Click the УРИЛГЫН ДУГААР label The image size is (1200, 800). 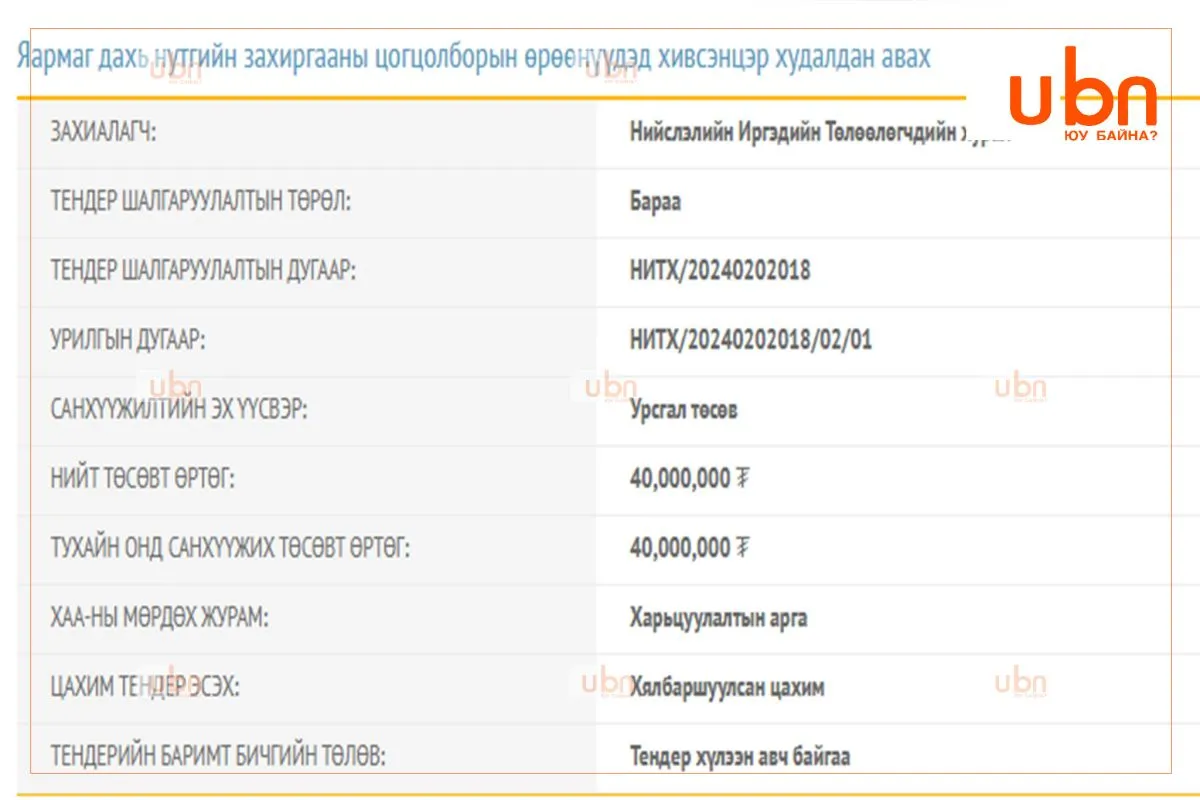coord(128,340)
